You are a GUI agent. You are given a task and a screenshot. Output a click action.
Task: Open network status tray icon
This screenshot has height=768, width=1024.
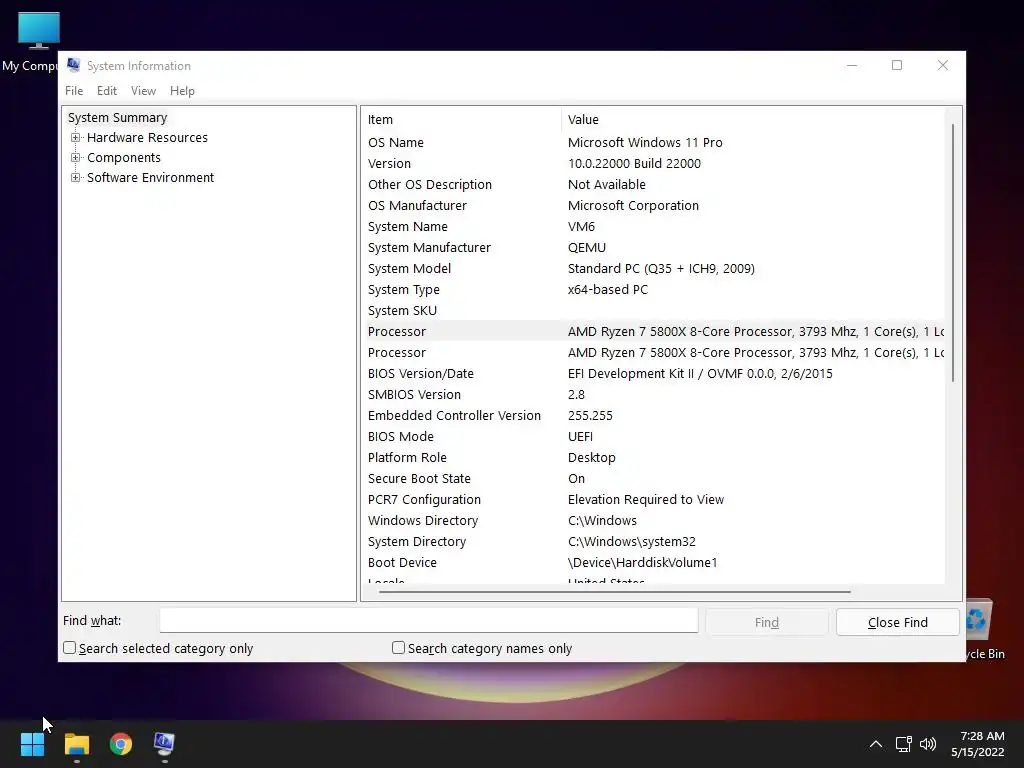[903, 744]
